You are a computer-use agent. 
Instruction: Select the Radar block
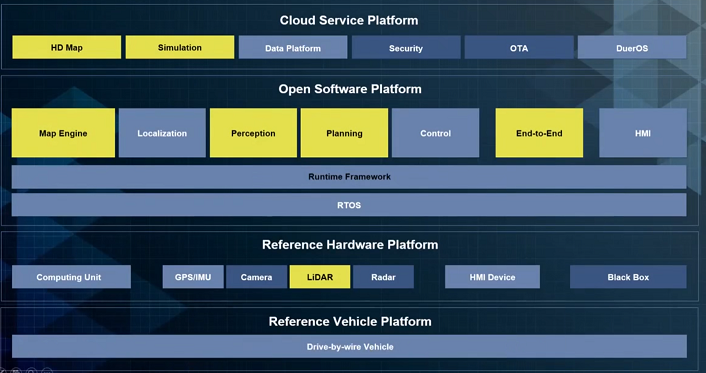[x=383, y=277]
